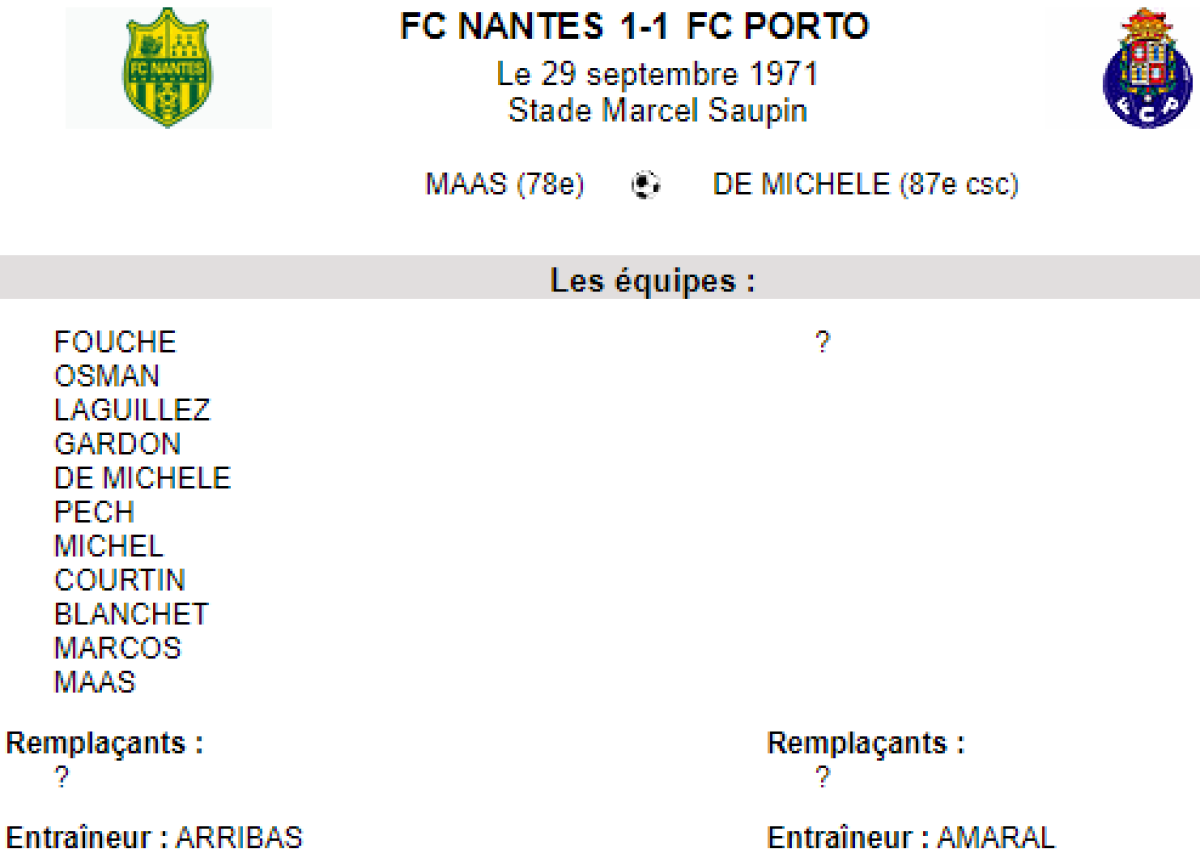
Task: Click Nantes coach name ARRIBAS
Action: tap(239, 837)
